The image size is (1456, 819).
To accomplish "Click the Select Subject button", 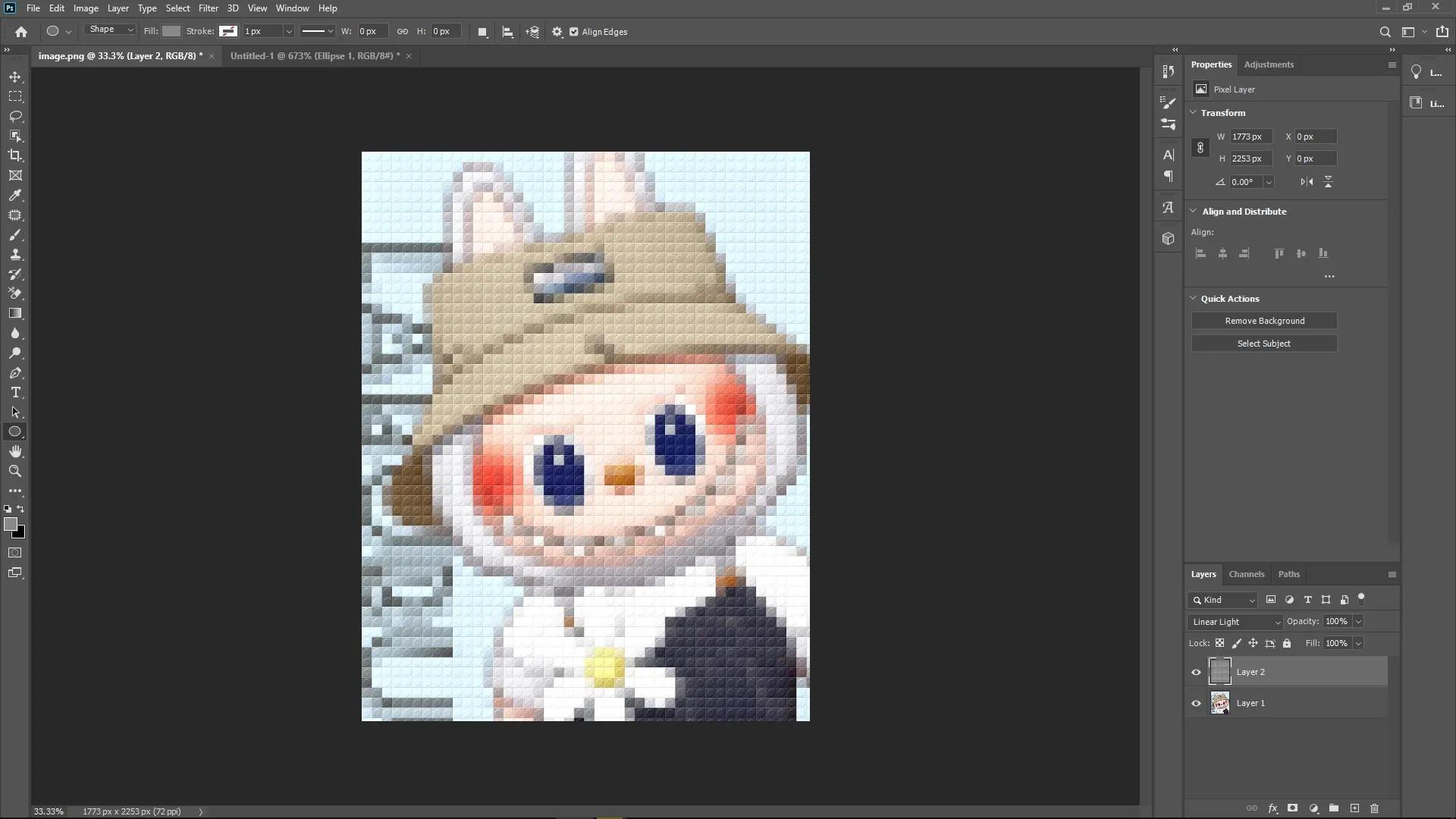I will tap(1264, 343).
